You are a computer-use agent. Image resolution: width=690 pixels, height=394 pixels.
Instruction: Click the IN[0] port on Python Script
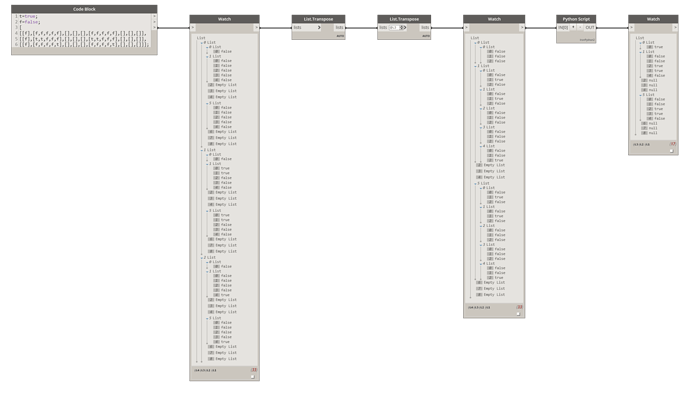[x=563, y=27]
